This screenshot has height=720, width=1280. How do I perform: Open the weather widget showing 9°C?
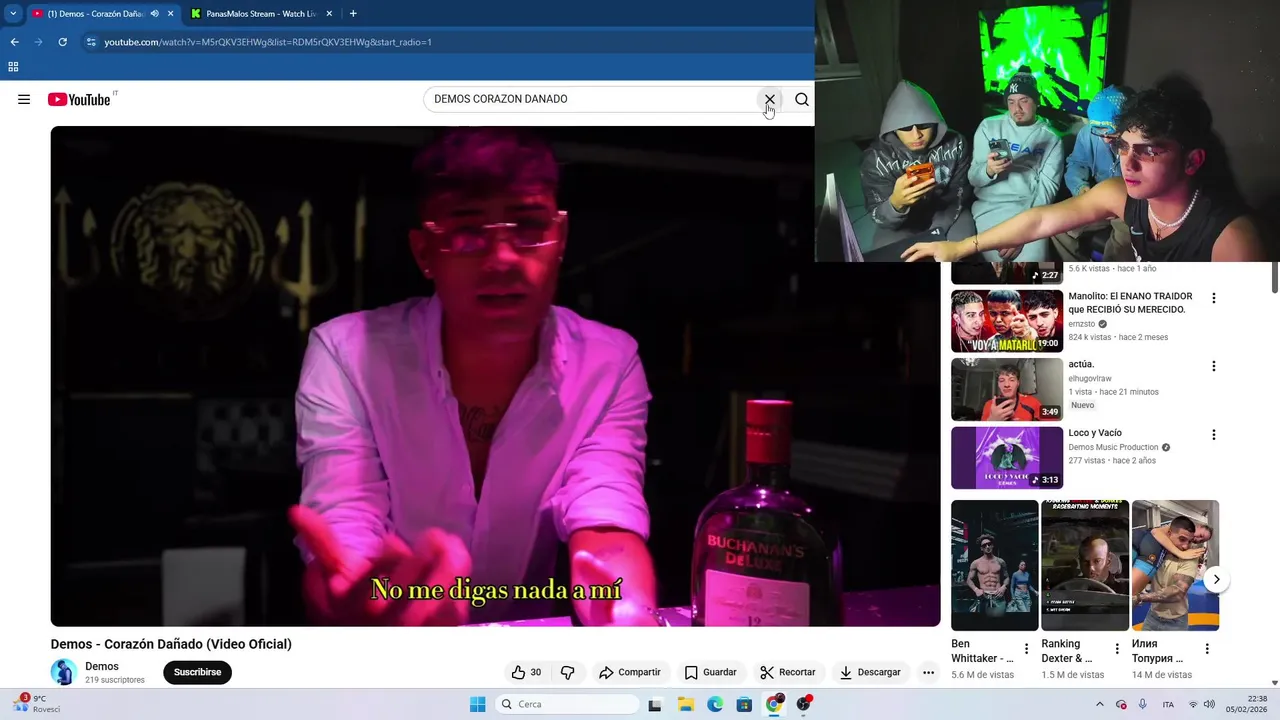click(38, 704)
